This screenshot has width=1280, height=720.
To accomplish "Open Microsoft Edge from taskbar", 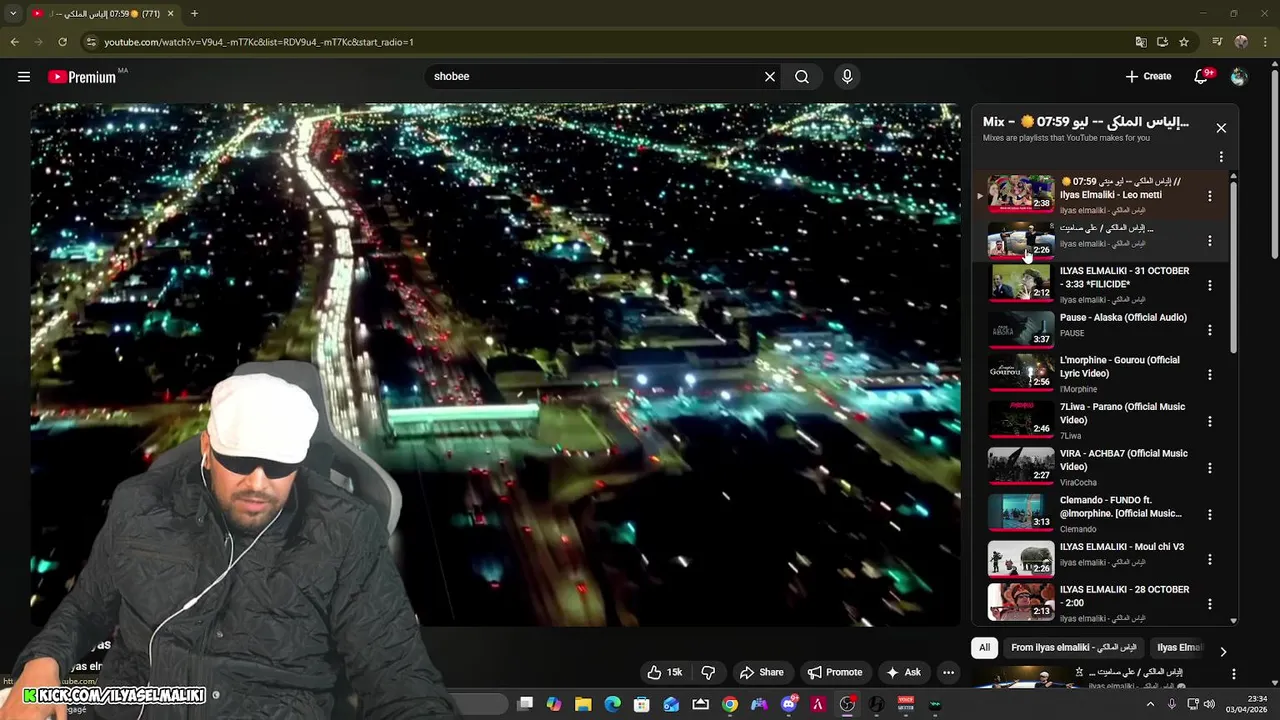I will click(x=612, y=704).
